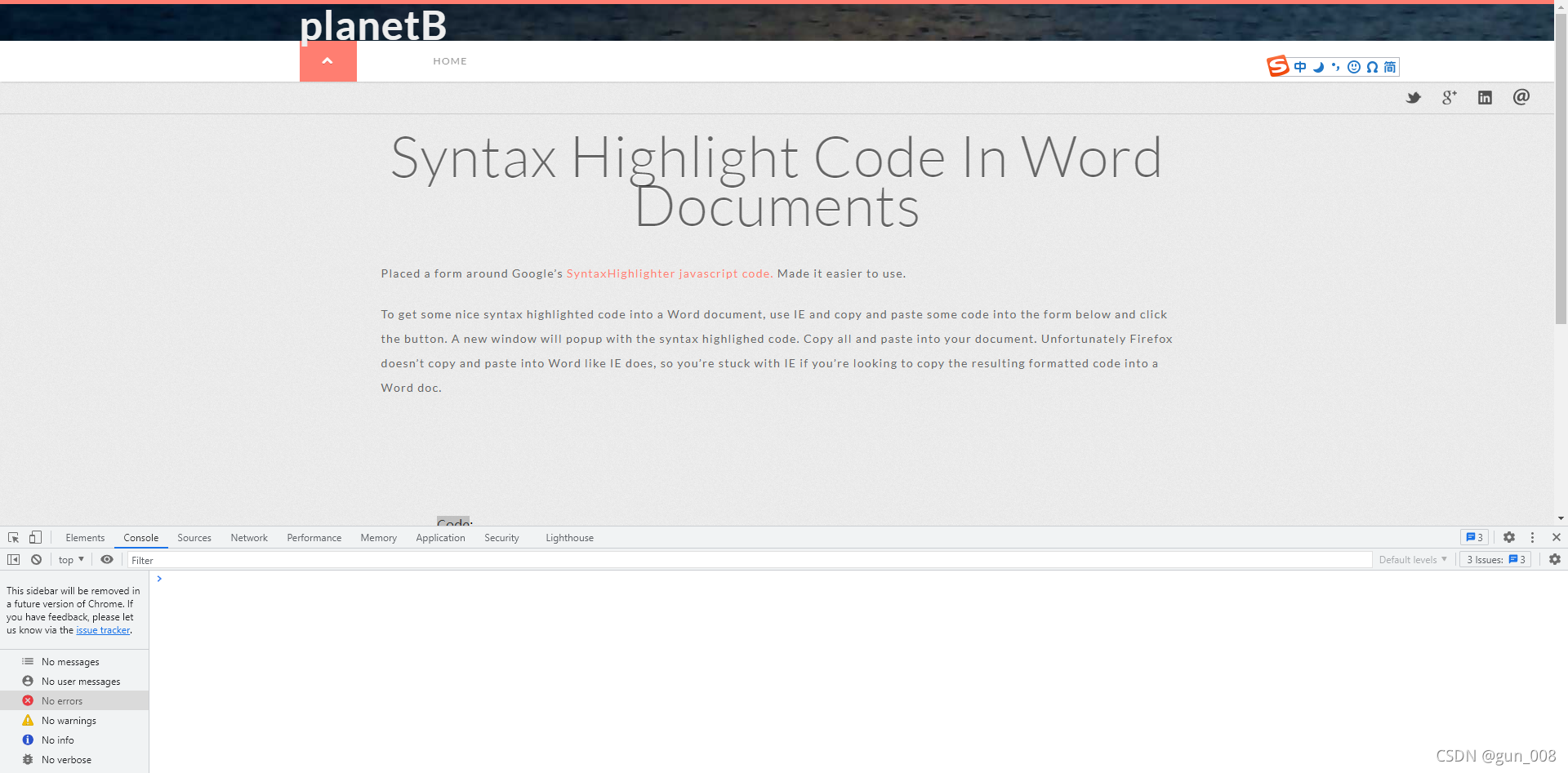Open the 'Default levels' dropdown
Image resolution: width=1568 pixels, height=773 pixels.
coord(1411,559)
